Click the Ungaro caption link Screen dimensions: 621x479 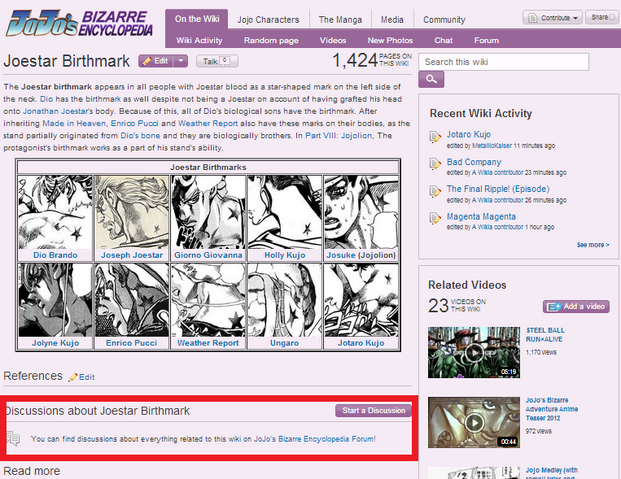pyautogui.click(x=285, y=343)
